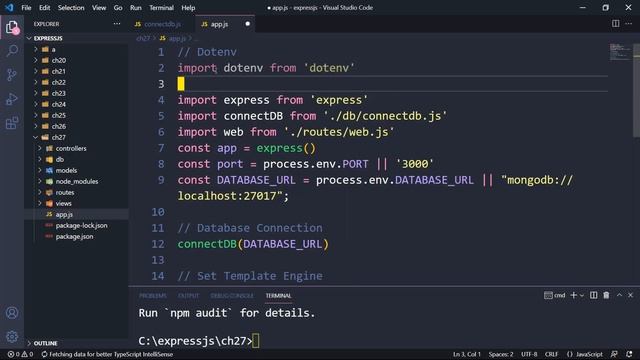Expand the OUTLINE section
Viewport: 640px width, 360px height.
tap(29, 343)
